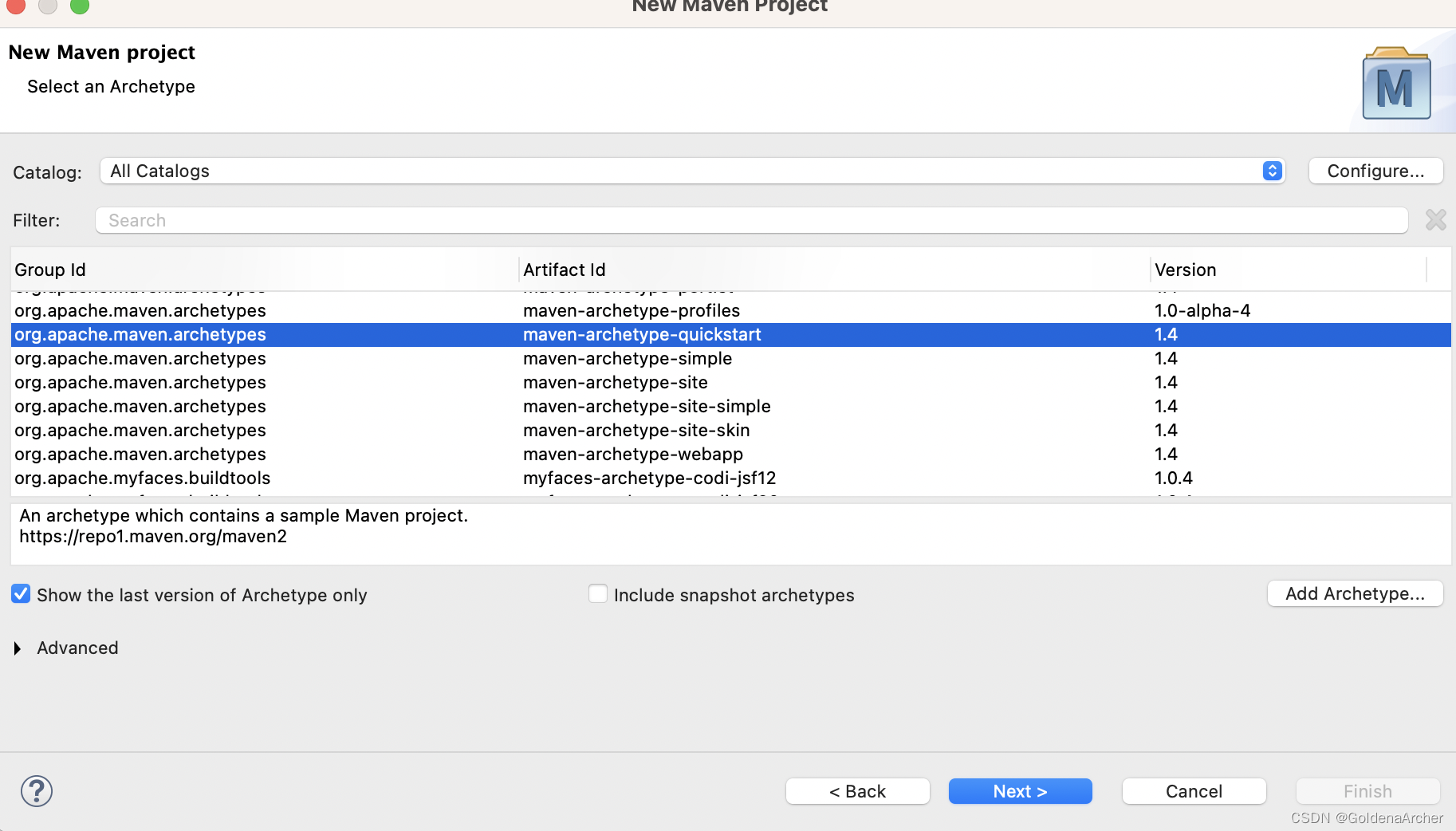Enable Include snapshot archetypes checkbox

point(597,594)
